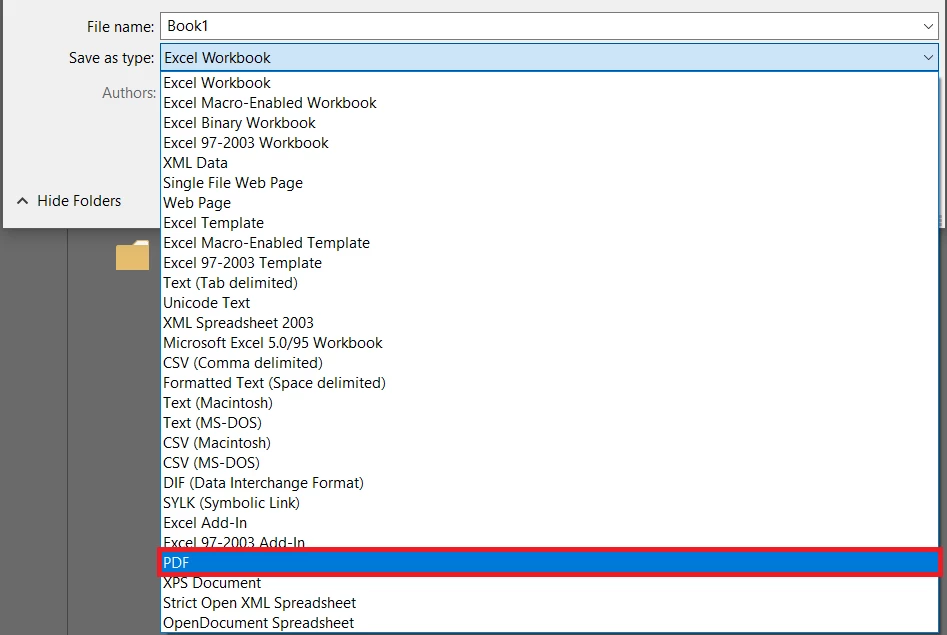947x635 pixels.
Task: Select Single File Web Page type
Action: pyautogui.click(x=550, y=182)
